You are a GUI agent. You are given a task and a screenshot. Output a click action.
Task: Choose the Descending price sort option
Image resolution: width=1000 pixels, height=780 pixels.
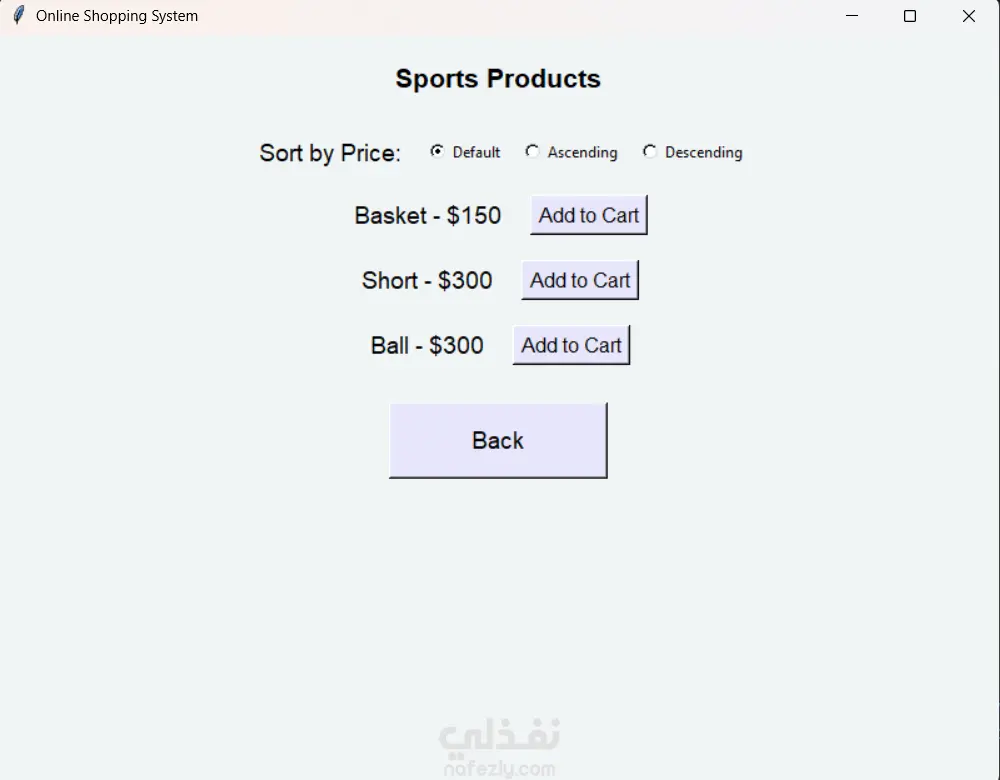click(x=650, y=151)
